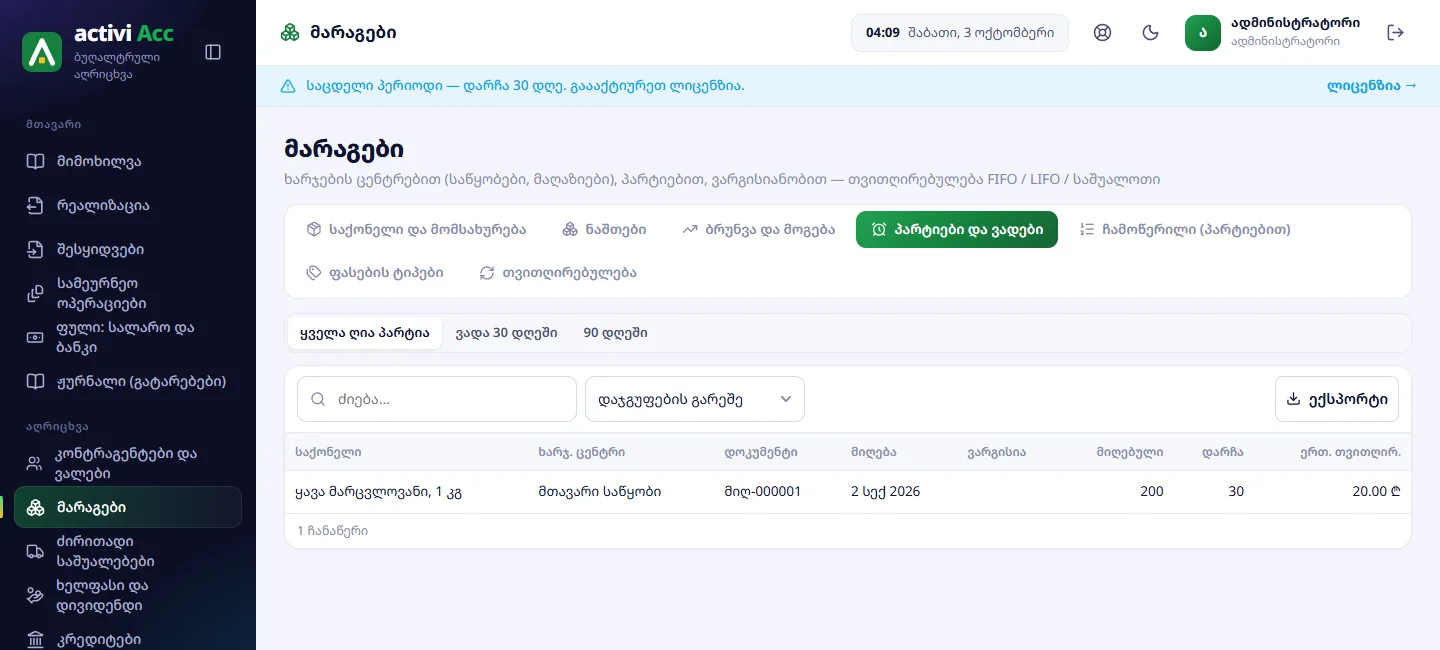
Task: Click the logout icon at top right
Action: pyautogui.click(x=1396, y=33)
